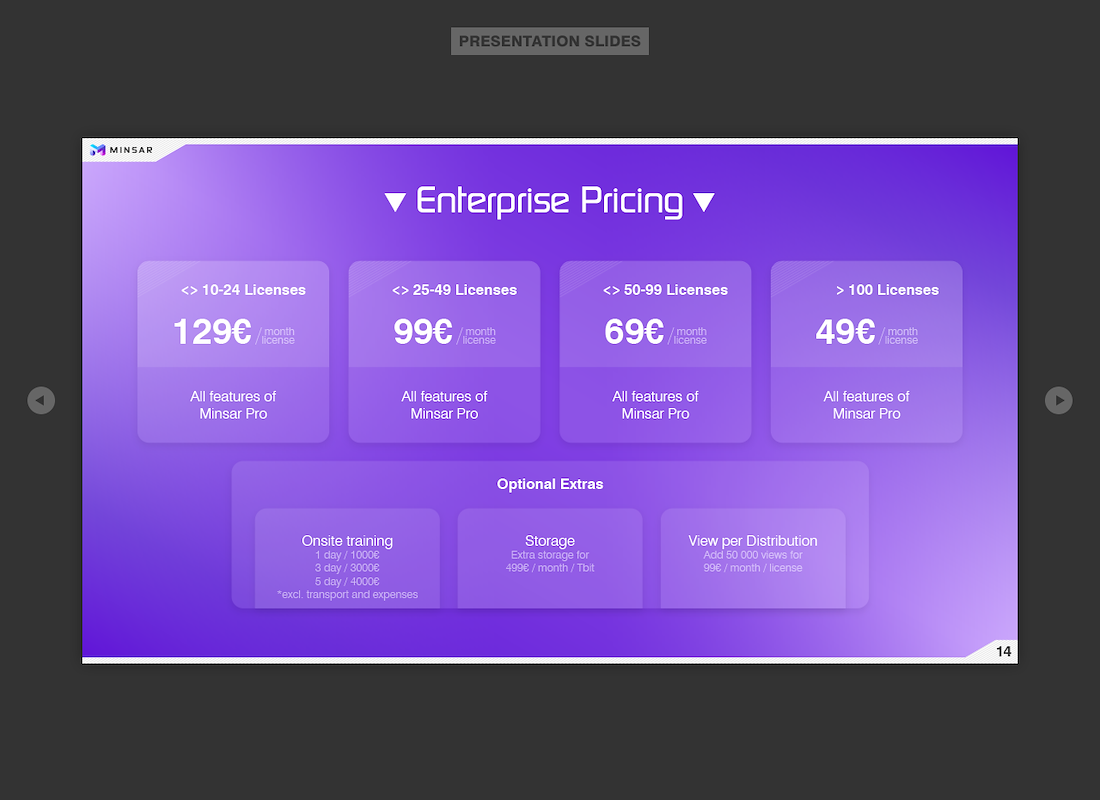Select the 10-24 Licenses pricing card header
Viewport: 1100px width, 800px height.
pos(243,290)
